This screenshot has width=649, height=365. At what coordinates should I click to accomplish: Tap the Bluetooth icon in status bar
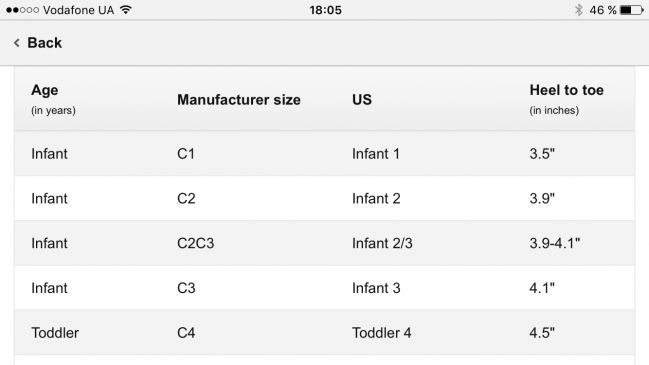(x=579, y=10)
